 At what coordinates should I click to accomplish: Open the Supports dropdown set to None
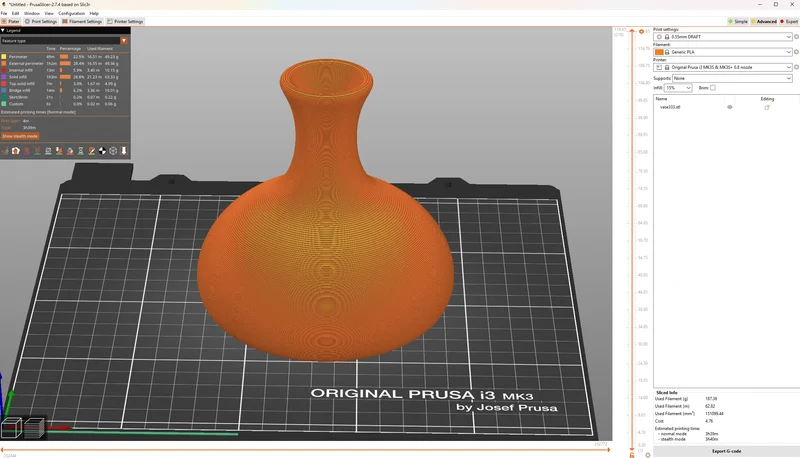pos(732,78)
